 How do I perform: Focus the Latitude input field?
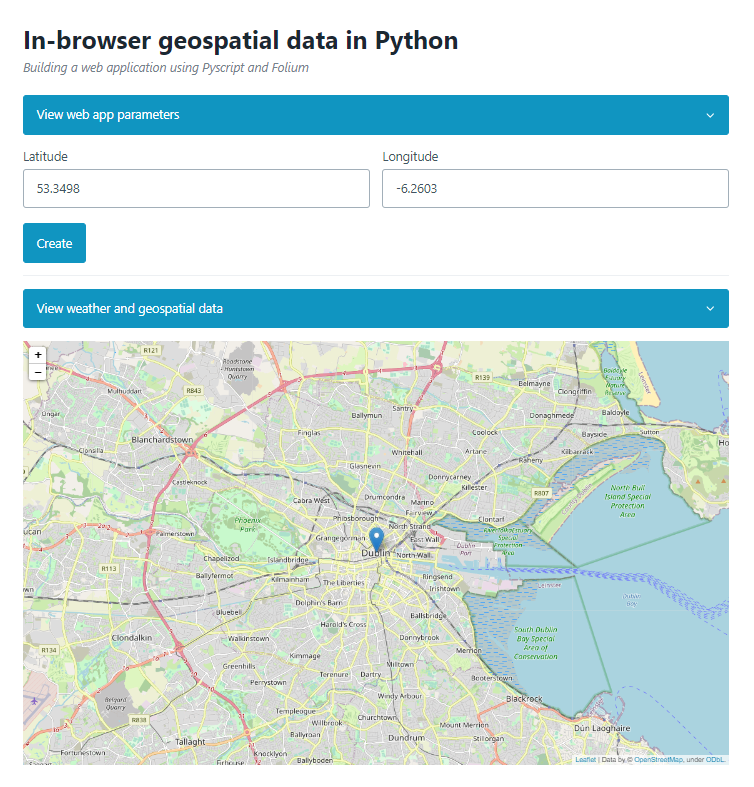coord(196,189)
